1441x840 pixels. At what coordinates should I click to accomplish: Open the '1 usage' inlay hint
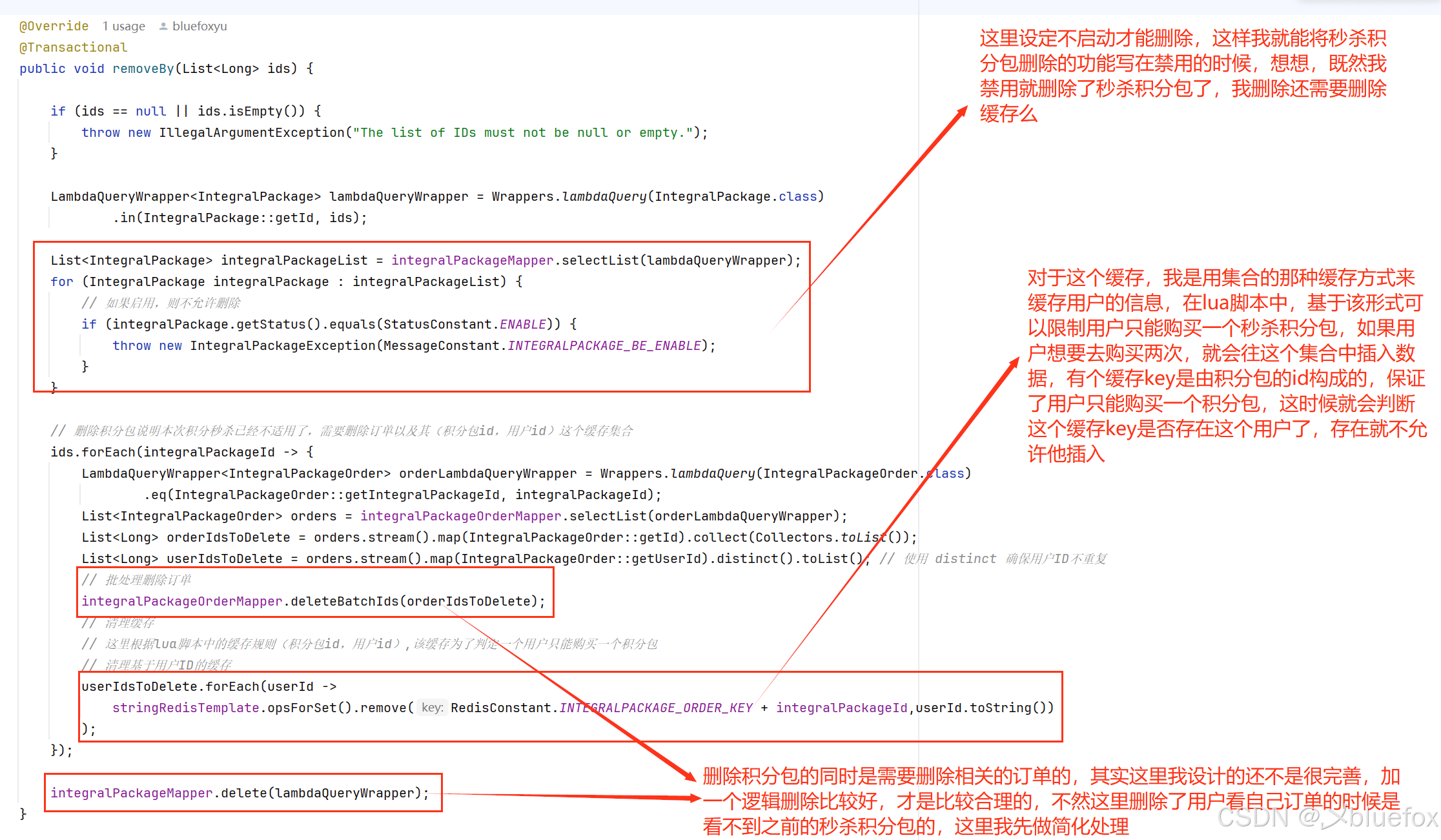click(x=123, y=26)
